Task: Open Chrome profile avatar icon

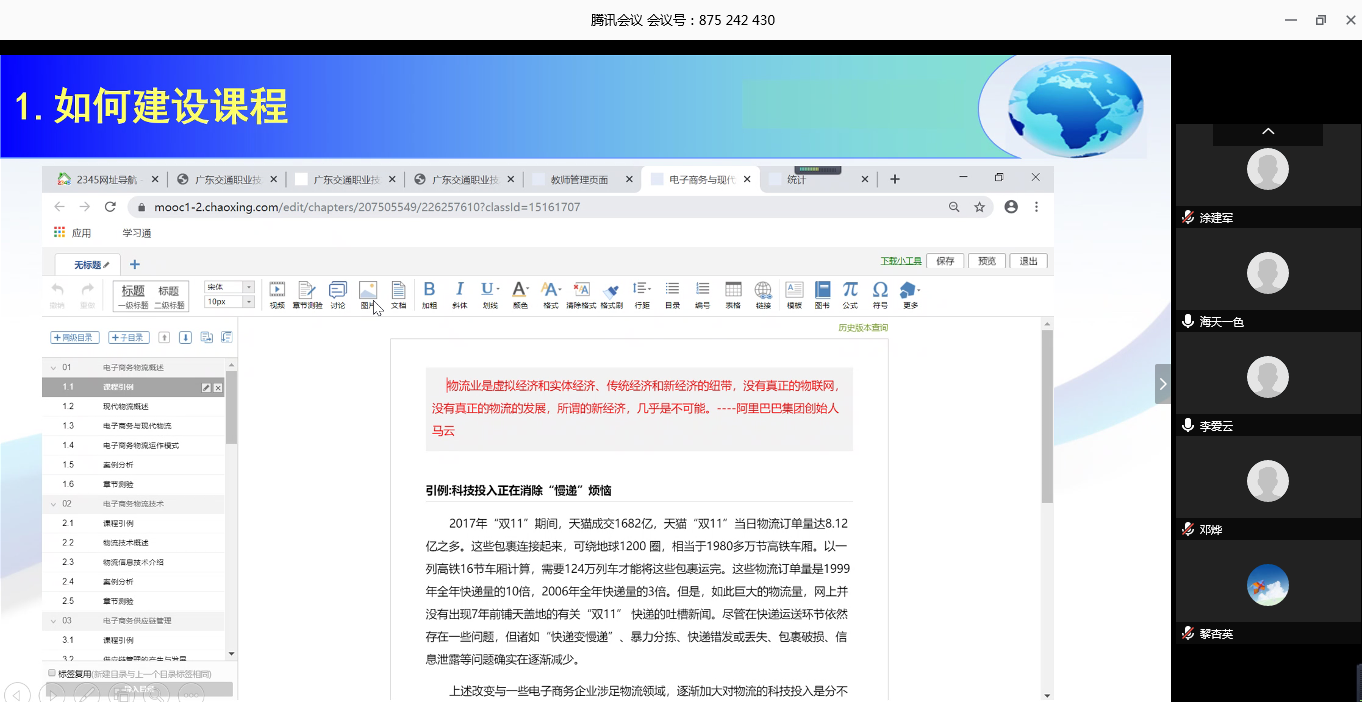Action: [1011, 207]
